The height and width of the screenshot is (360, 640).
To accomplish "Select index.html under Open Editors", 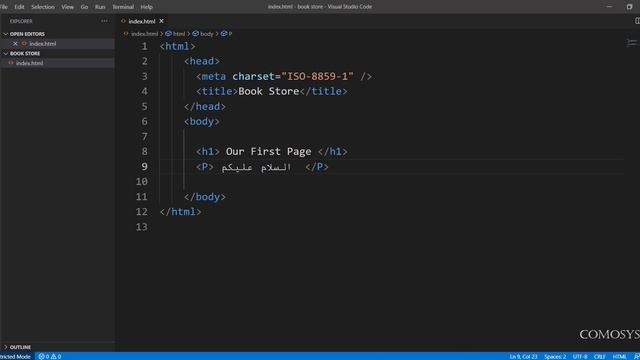I will (x=58, y=44).
